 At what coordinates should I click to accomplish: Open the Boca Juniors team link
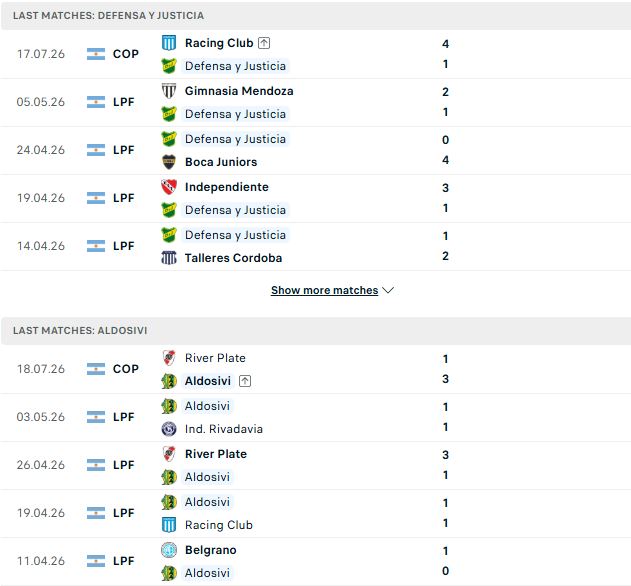221,162
